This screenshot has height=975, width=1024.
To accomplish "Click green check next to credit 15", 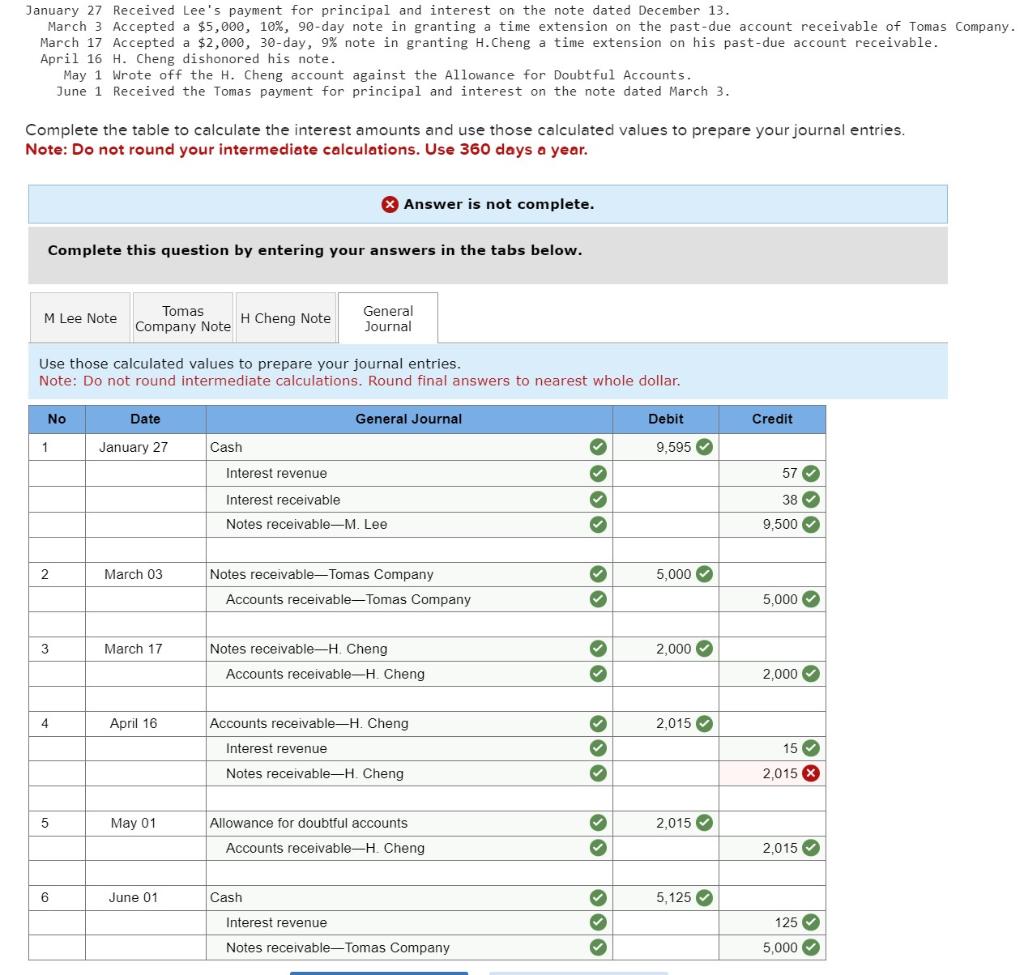I will tap(810, 748).
